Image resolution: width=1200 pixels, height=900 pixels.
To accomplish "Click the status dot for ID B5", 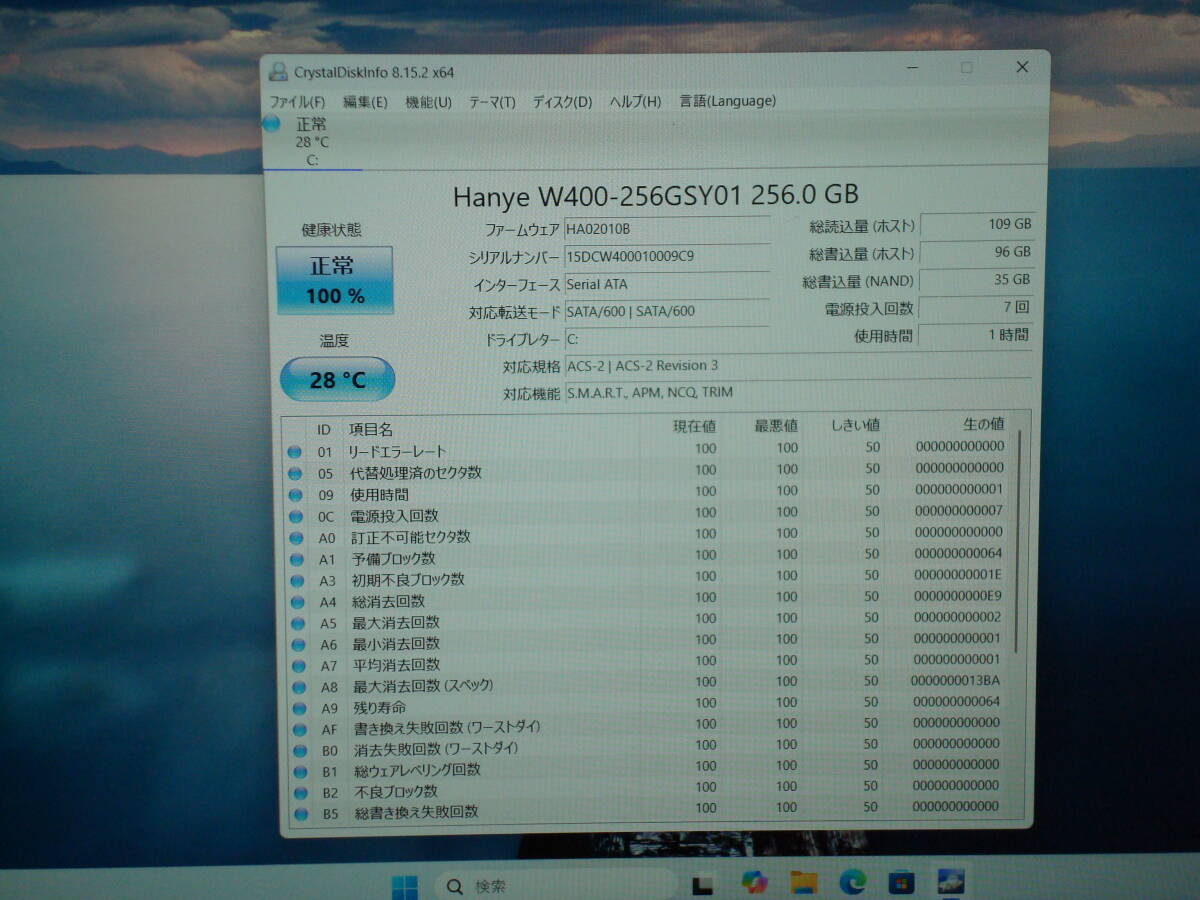I will coord(303,814).
